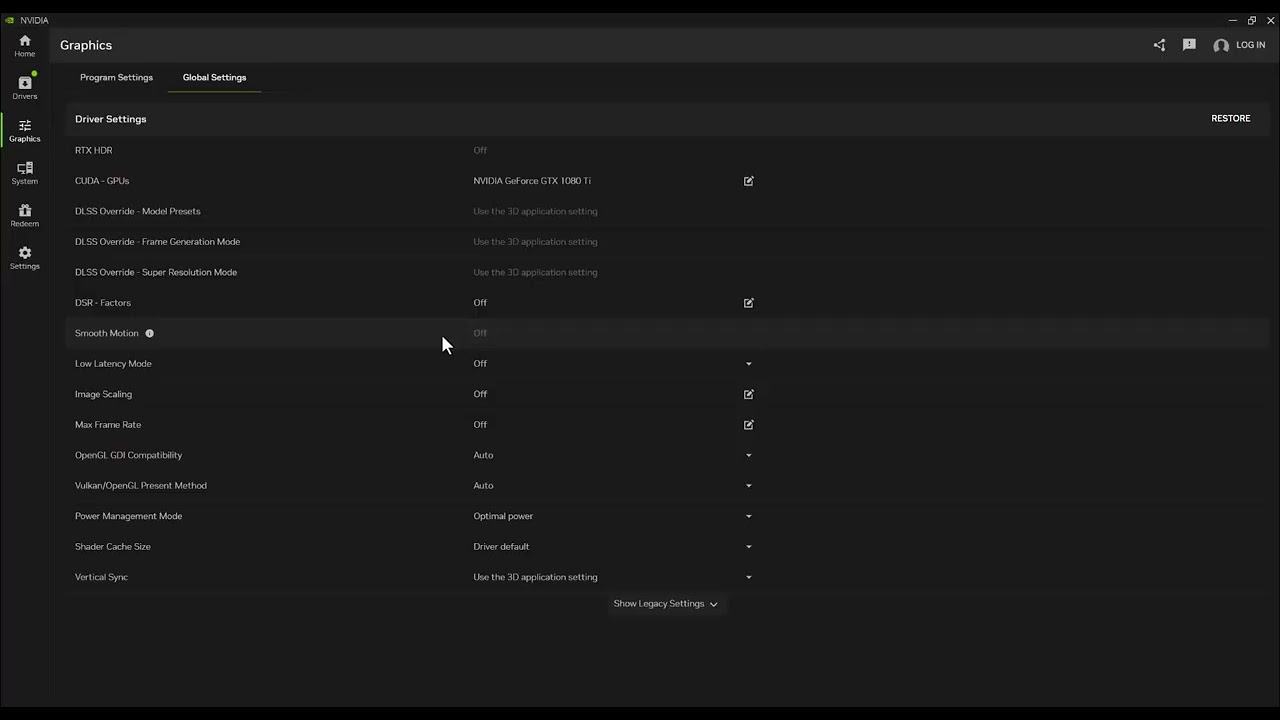Click the user account avatar icon
Screen dimensions: 1280x720
coord(1221,45)
